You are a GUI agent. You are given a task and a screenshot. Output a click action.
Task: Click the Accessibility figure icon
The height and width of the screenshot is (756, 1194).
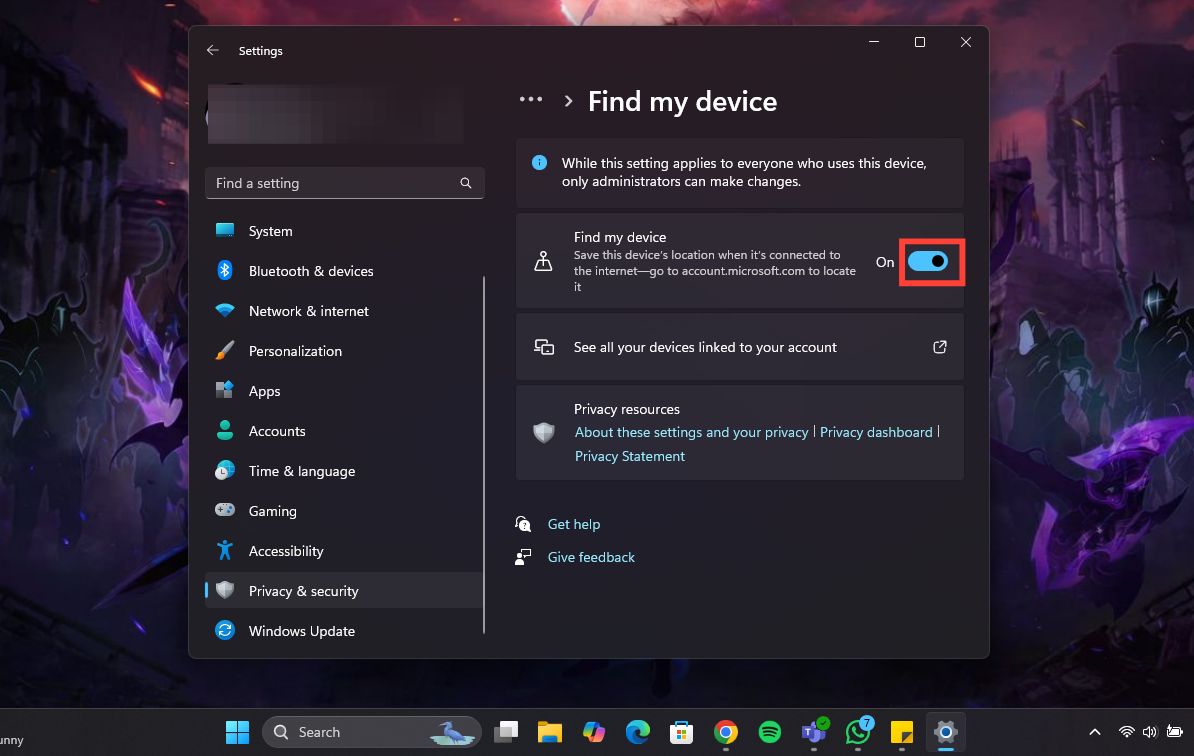[225, 551]
